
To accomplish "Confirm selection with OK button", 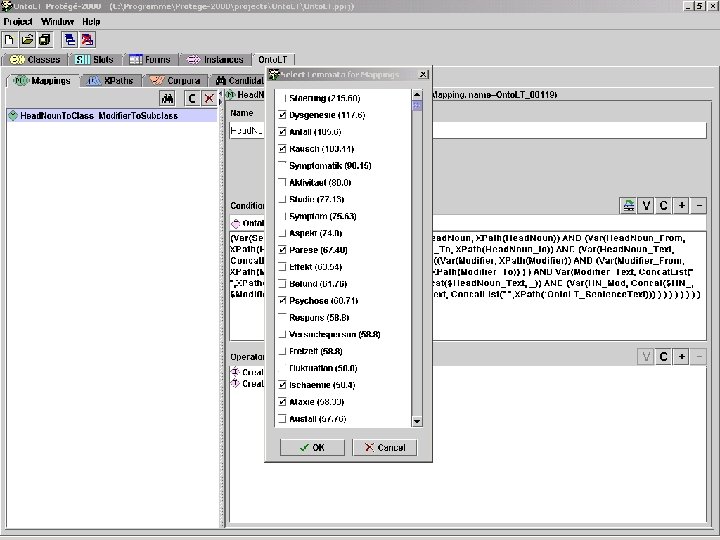I will pyautogui.click(x=312, y=447).
